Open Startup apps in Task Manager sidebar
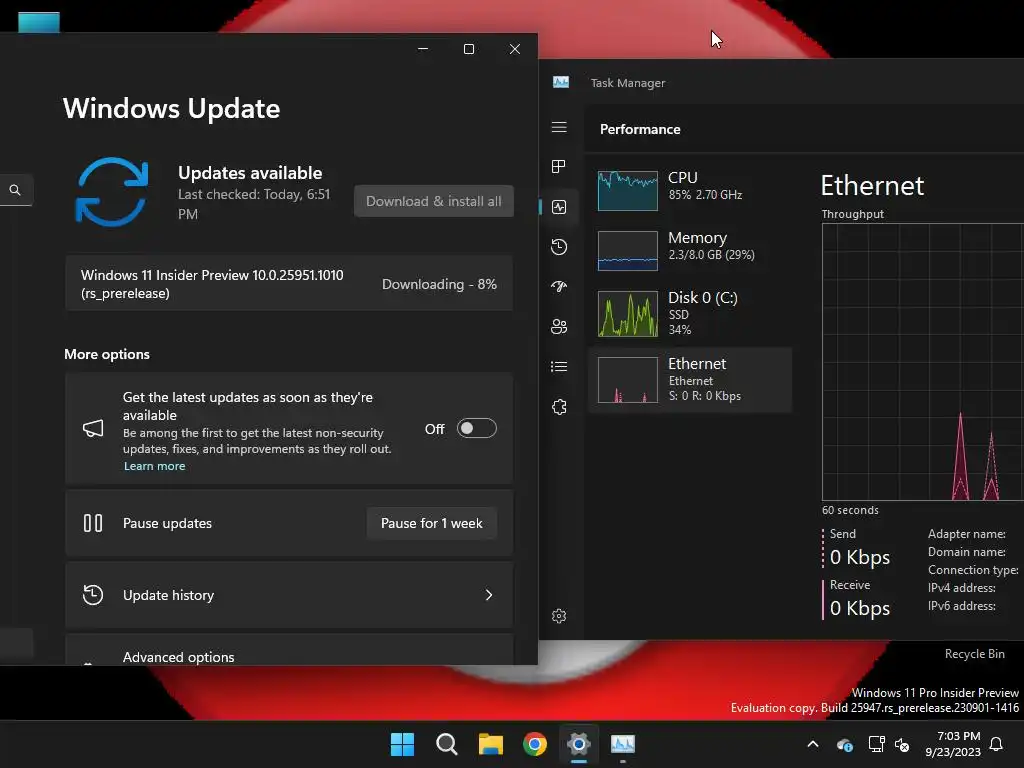 [559, 287]
